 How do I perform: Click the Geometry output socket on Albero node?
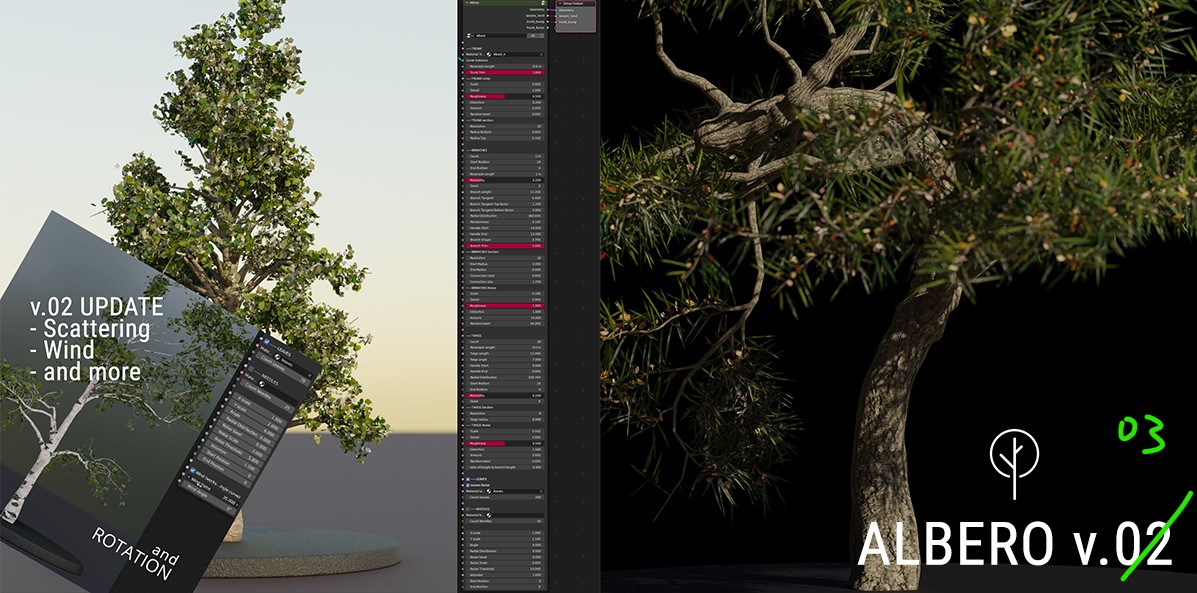coord(548,9)
